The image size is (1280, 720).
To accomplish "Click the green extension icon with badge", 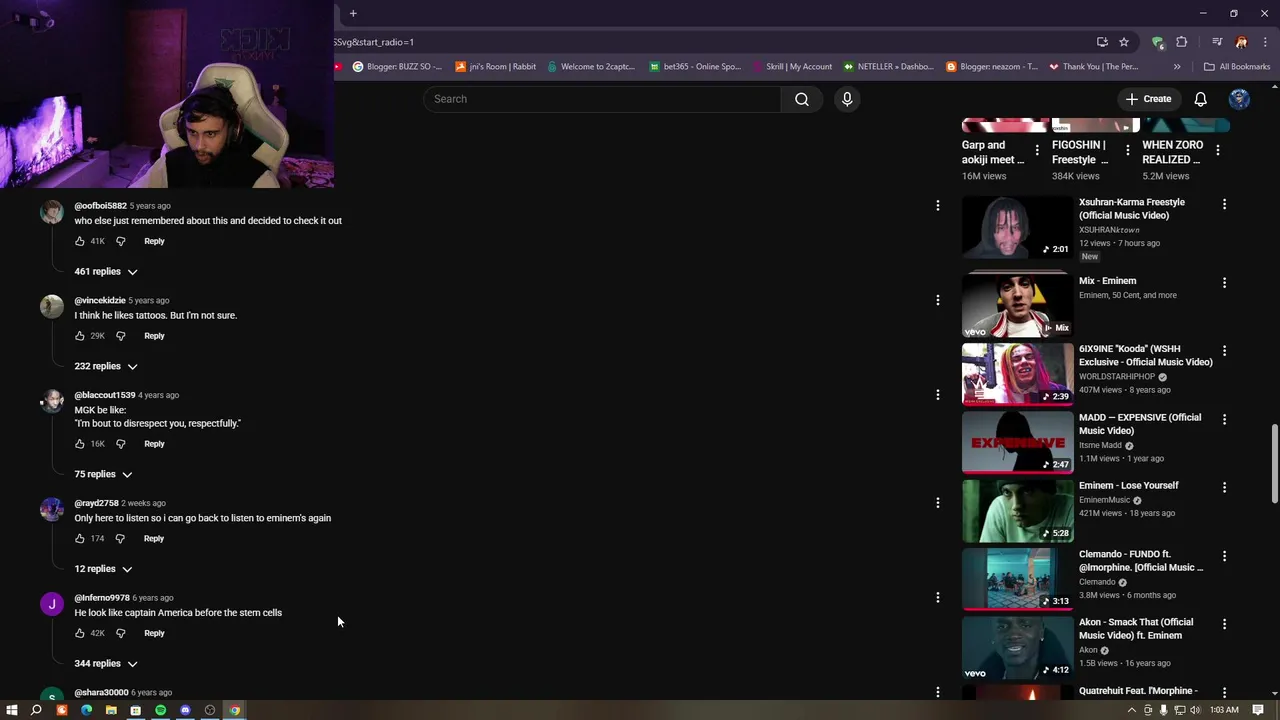I will click(1158, 42).
